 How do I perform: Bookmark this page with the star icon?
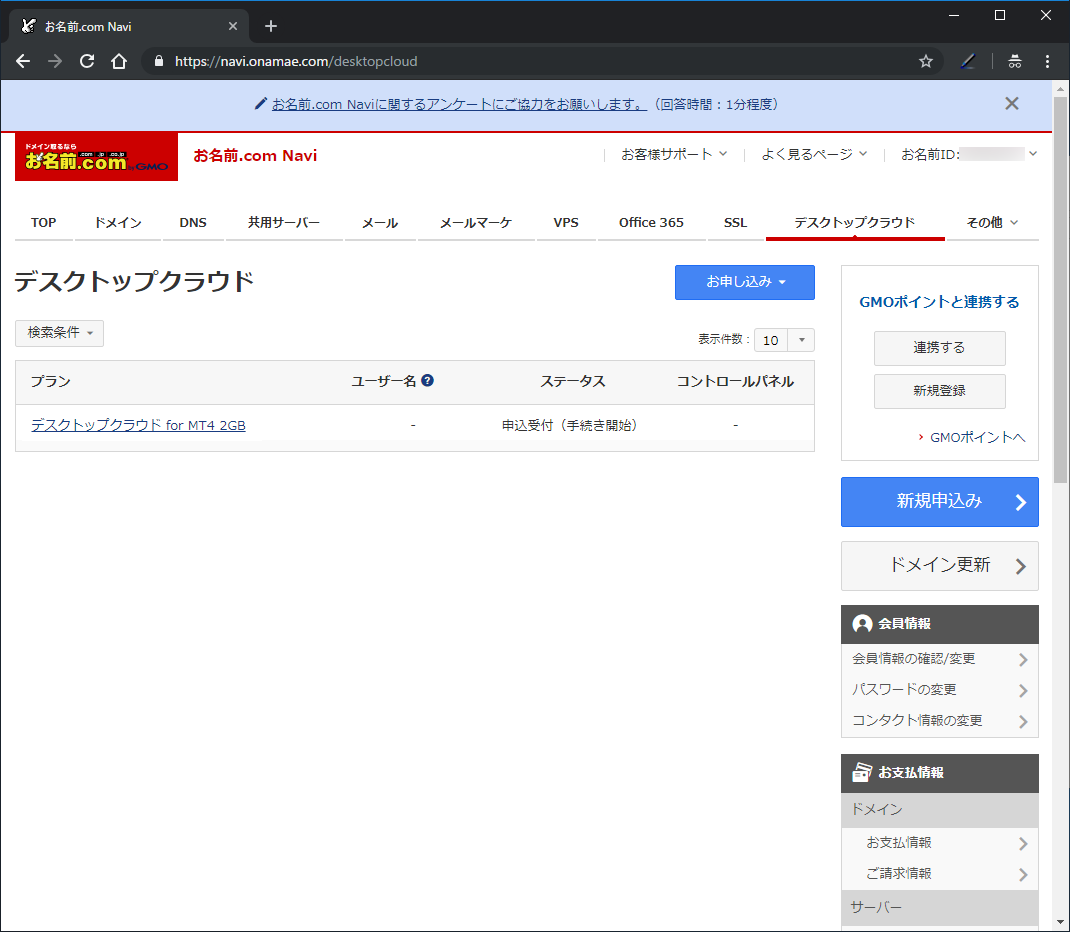(x=926, y=61)
